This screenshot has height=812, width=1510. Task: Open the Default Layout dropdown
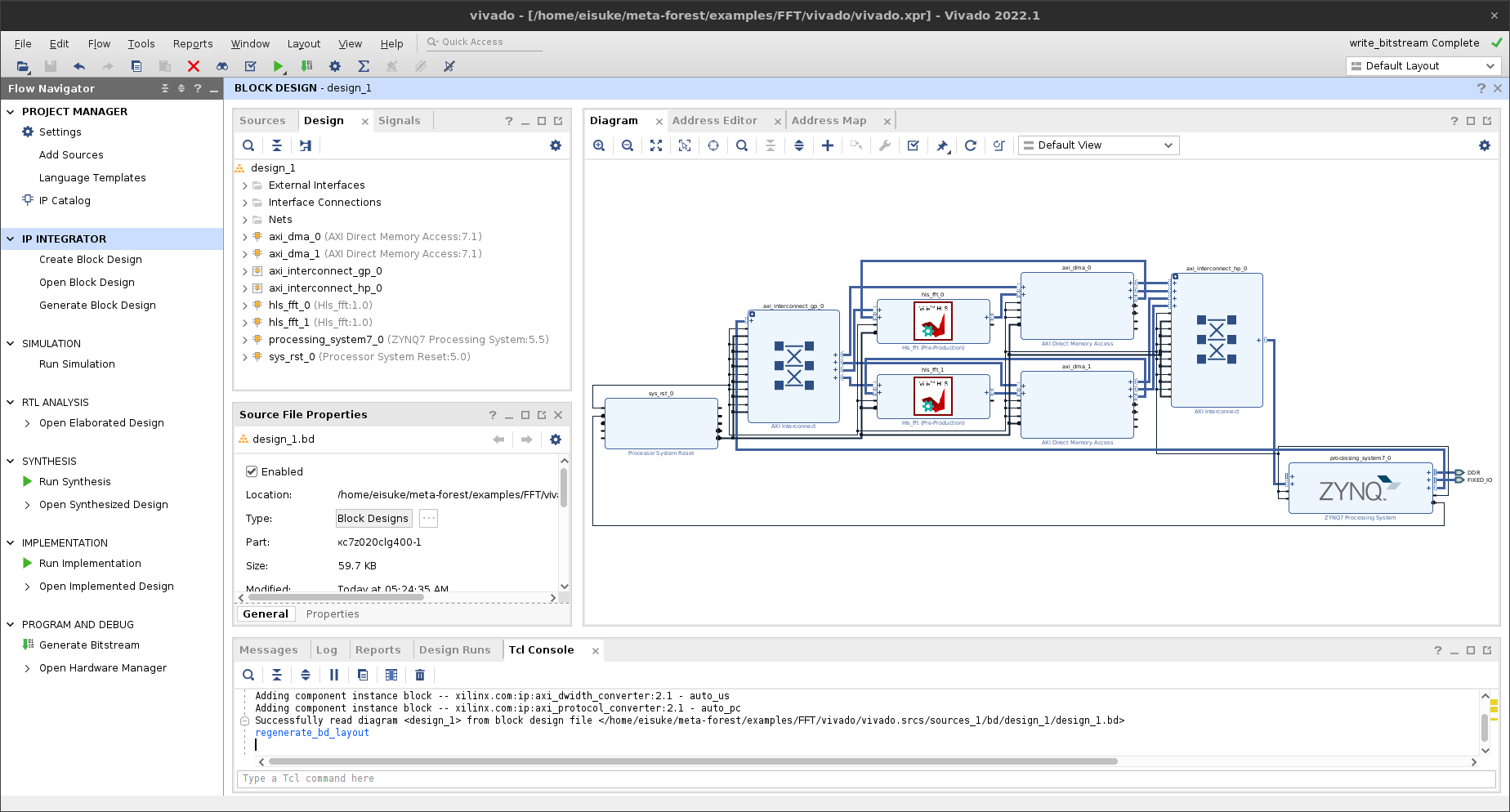point(1423,66)
